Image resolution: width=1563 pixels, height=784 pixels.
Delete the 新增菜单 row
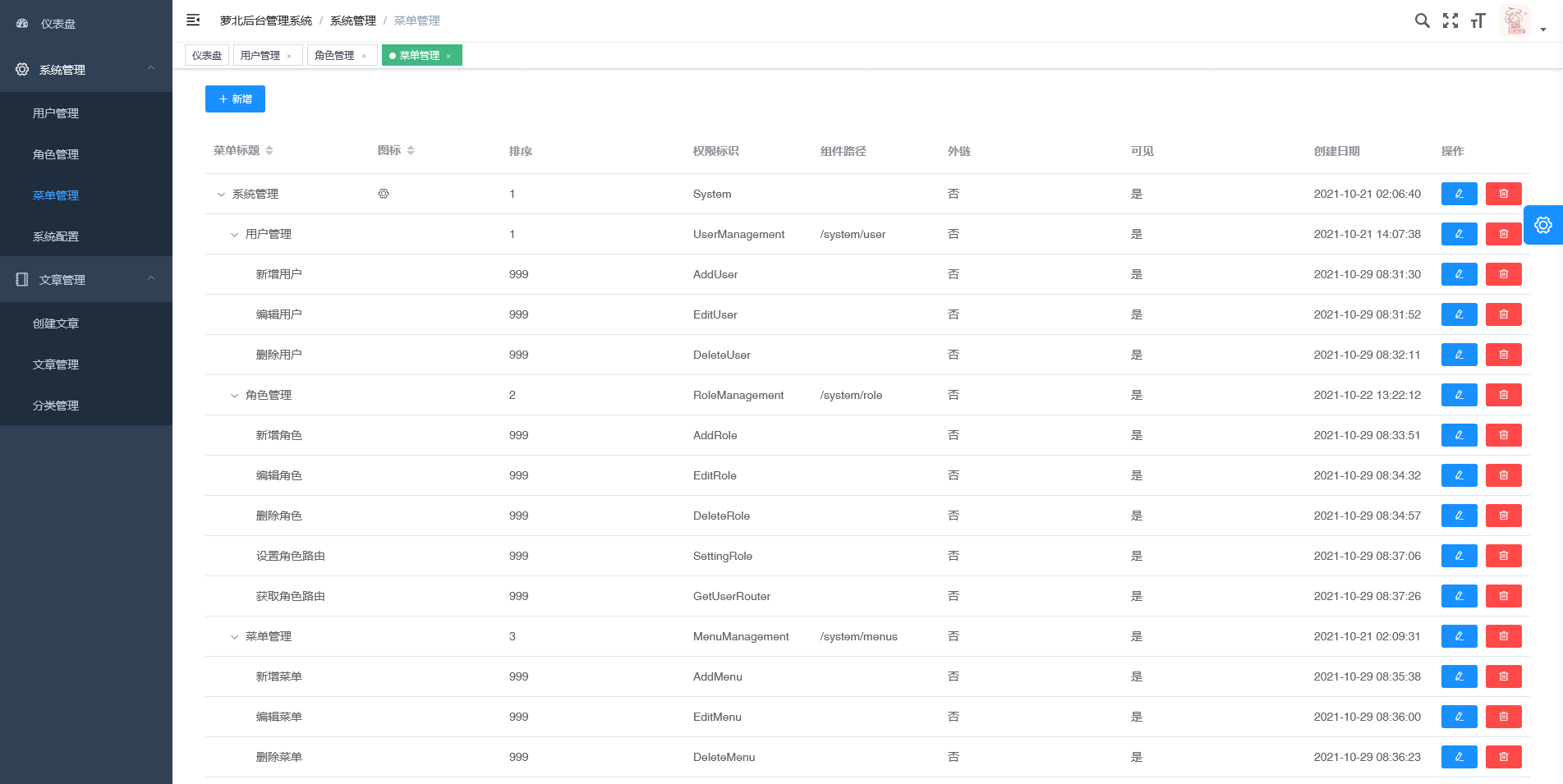[1503, 676]
